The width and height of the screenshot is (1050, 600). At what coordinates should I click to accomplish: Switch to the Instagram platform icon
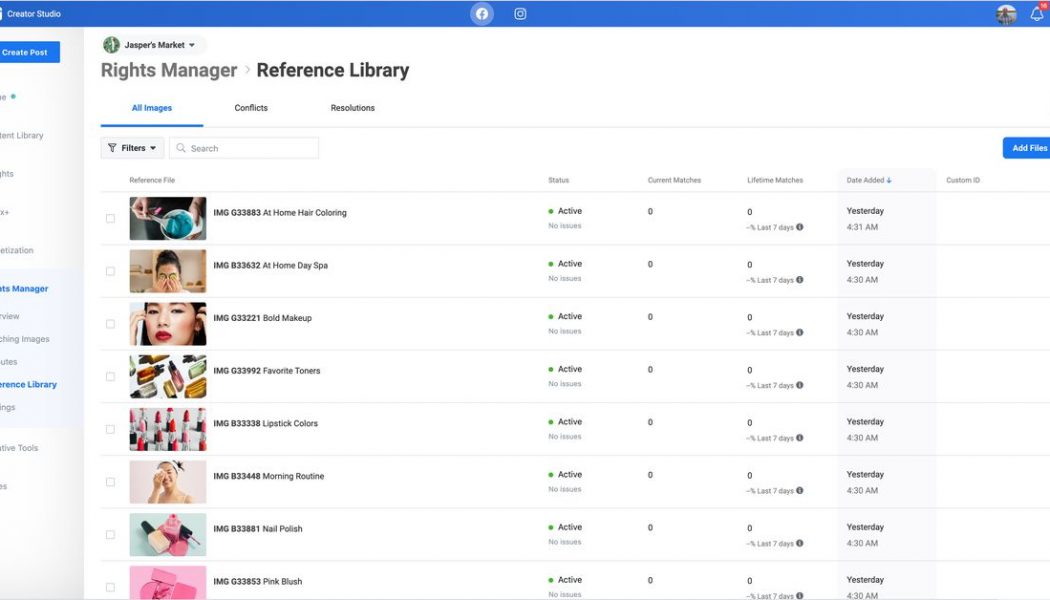520,14
